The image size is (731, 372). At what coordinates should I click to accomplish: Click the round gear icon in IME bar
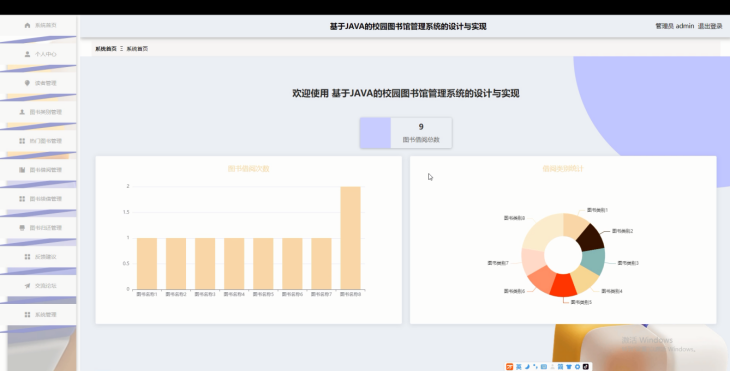(577, 367)
